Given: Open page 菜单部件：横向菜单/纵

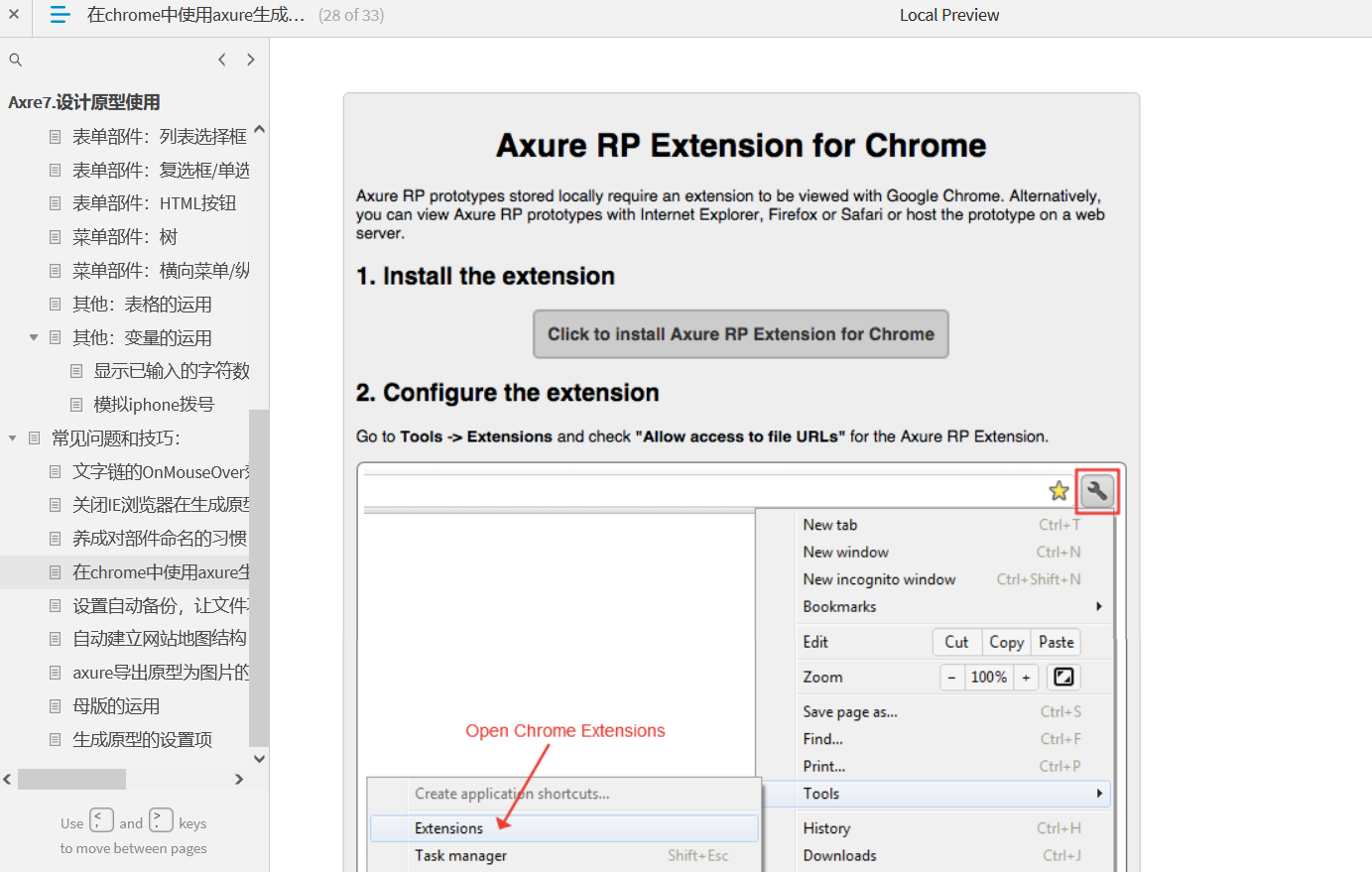Looking at the screenshot, I should click(x=161, y=271).
